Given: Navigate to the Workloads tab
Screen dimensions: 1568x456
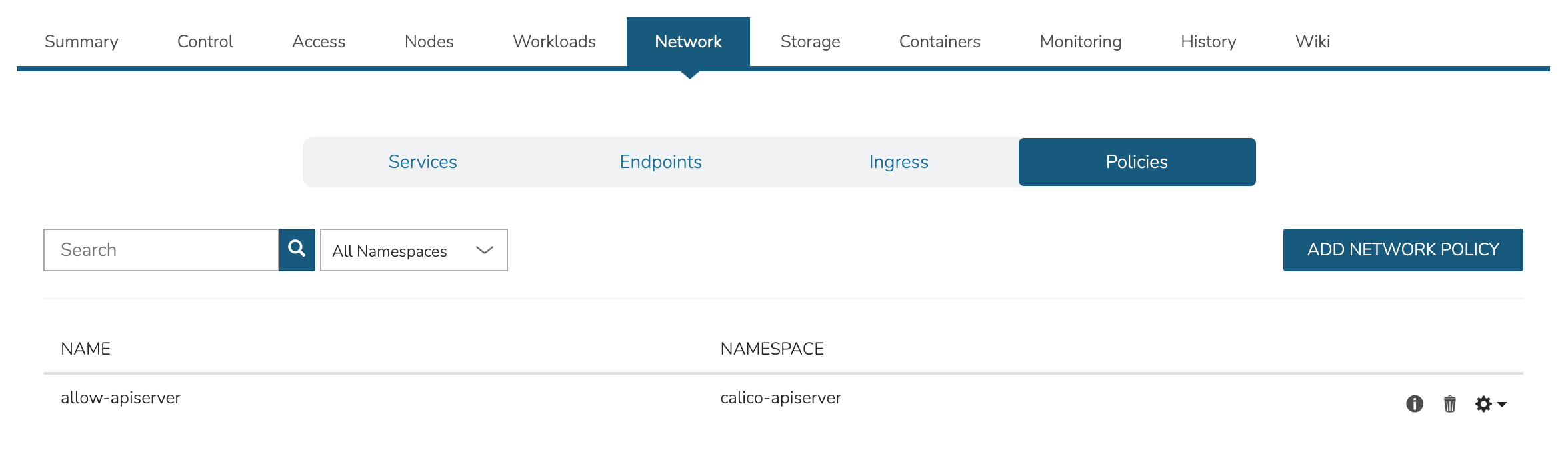Looking at the screenshot, I should 554,41.
